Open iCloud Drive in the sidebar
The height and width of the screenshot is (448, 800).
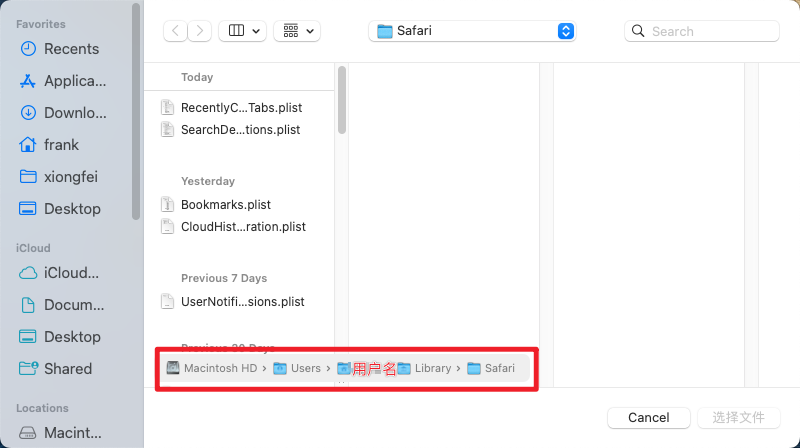71,273
